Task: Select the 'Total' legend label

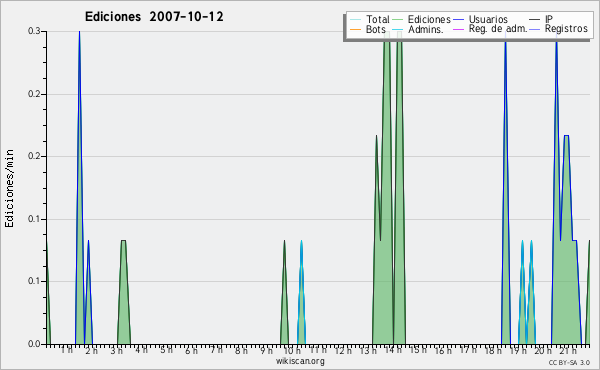Action: coord(378,19)
